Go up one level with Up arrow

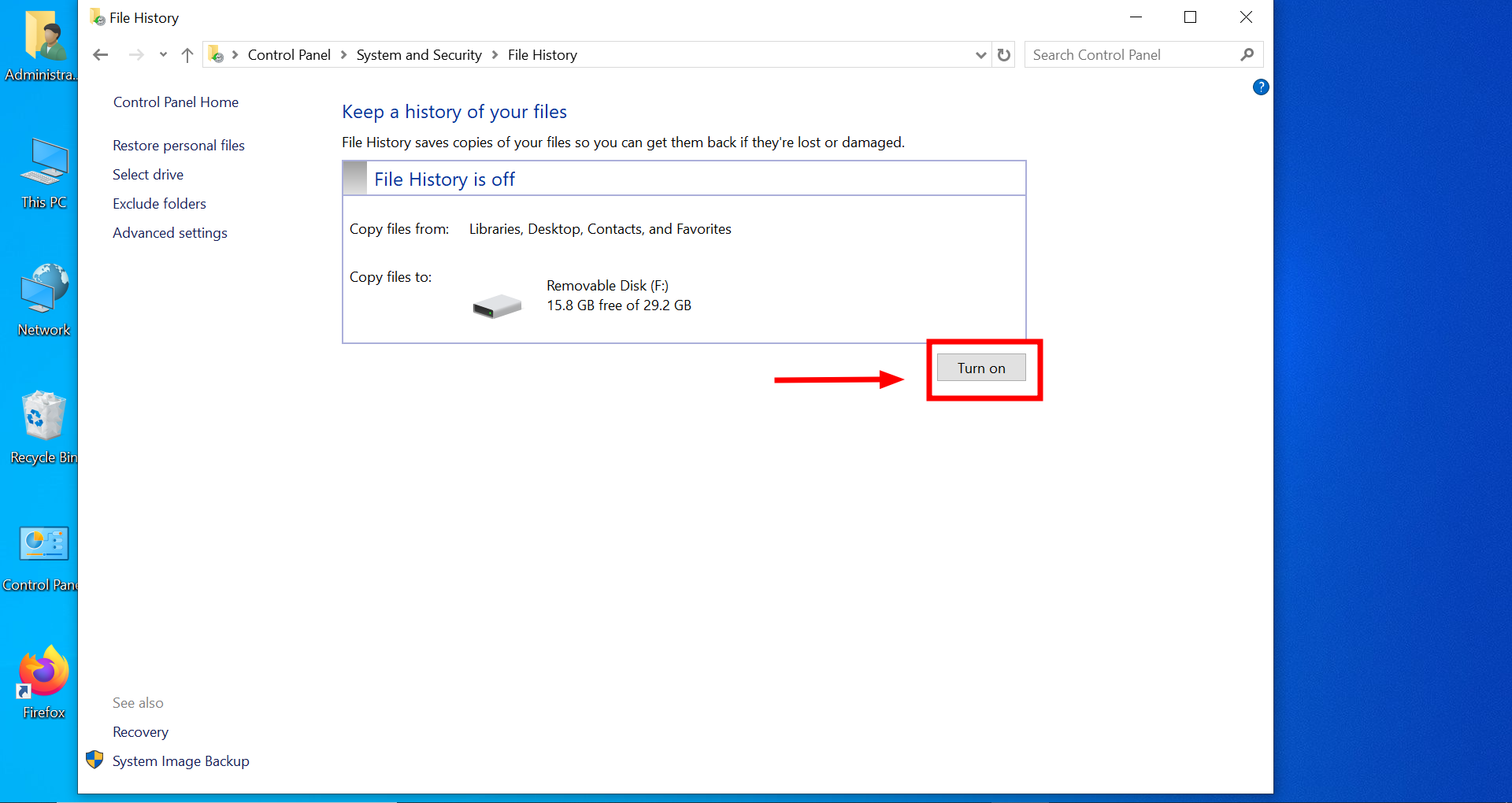click(x=187, y=55)
